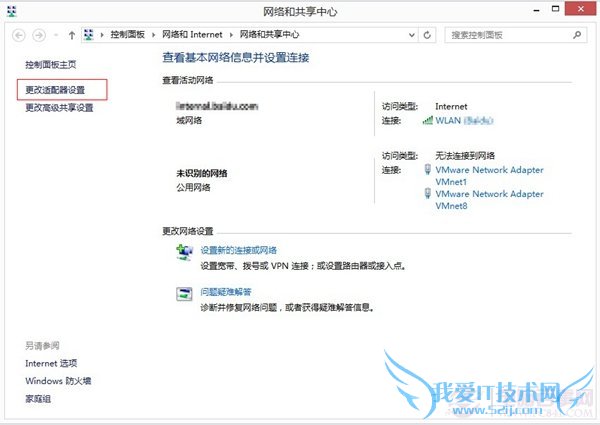Click the new connection setup icon
Image resolution: width=600 pixels, height=425 pixels.
click(184, 252)
